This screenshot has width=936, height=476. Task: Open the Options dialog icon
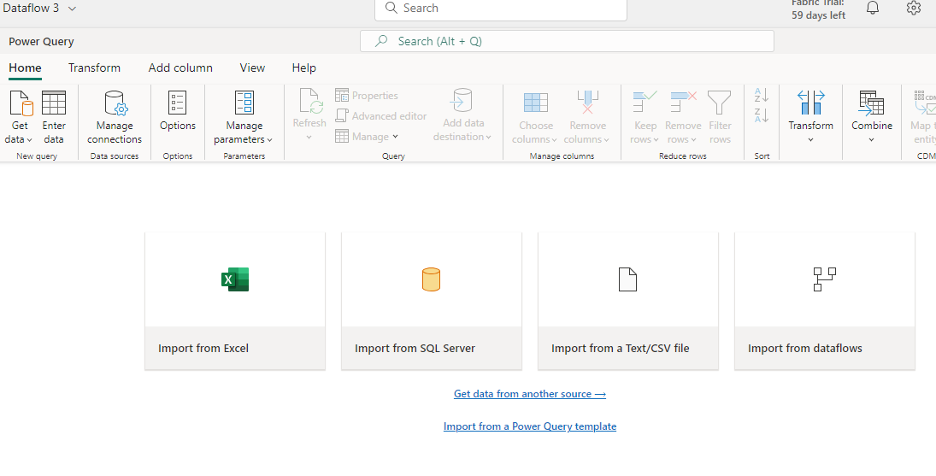coord(177,103)
